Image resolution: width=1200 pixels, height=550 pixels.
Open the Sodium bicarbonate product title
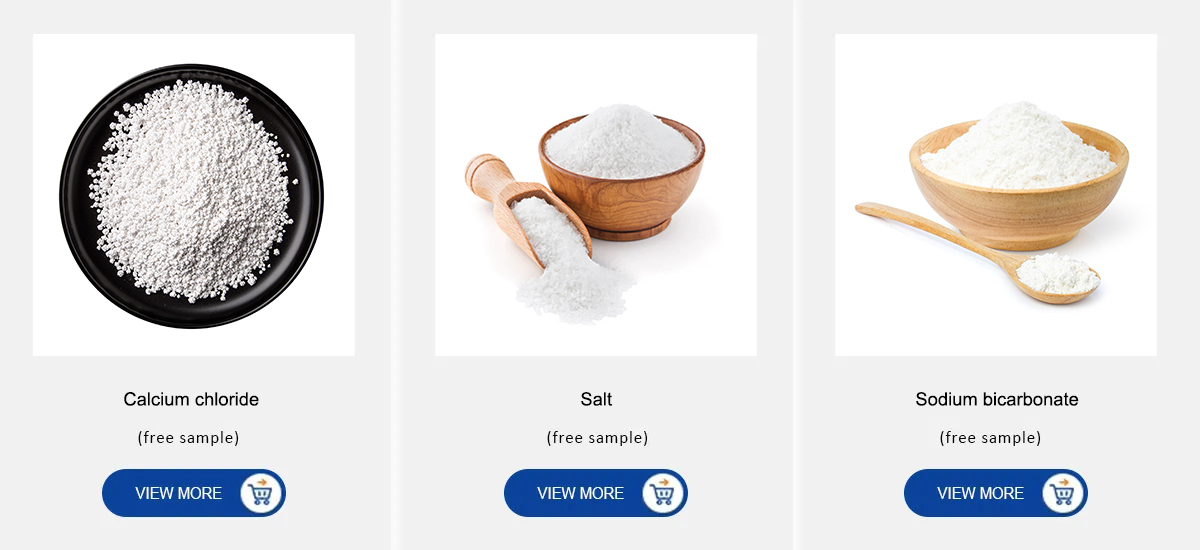tap(997, 399)
